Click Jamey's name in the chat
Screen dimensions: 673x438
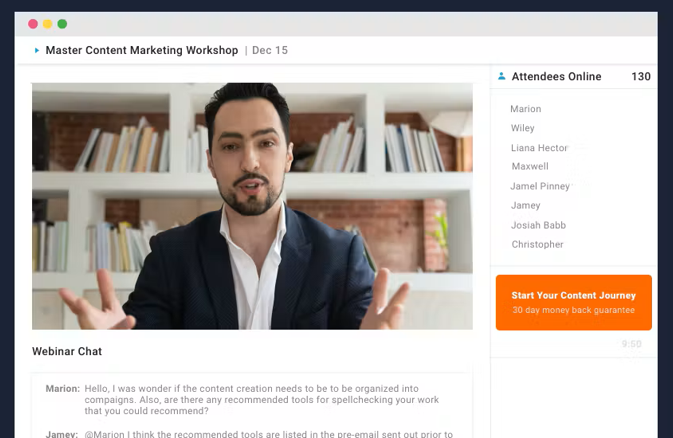[62, 434]
